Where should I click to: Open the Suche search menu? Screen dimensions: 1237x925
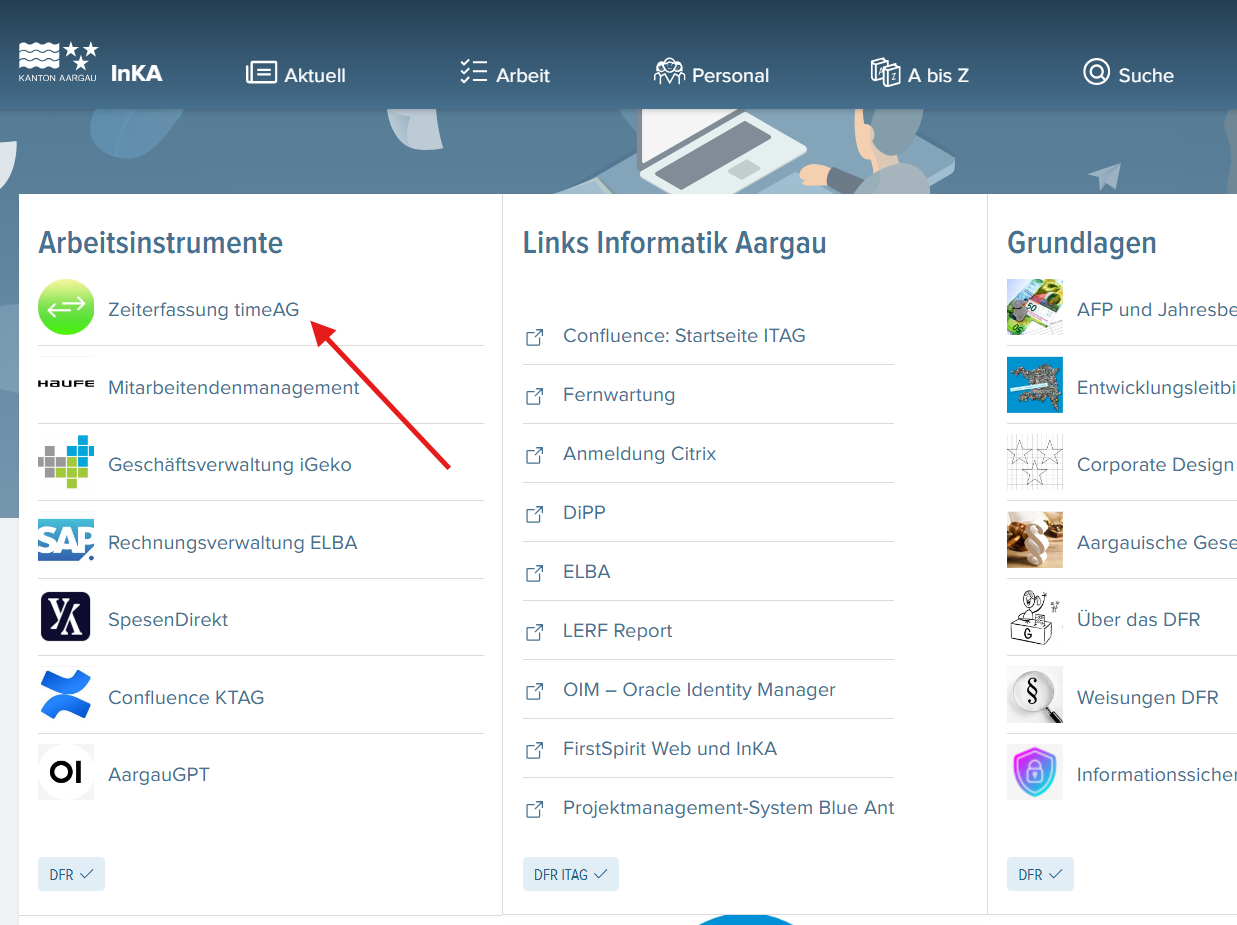1128,74
